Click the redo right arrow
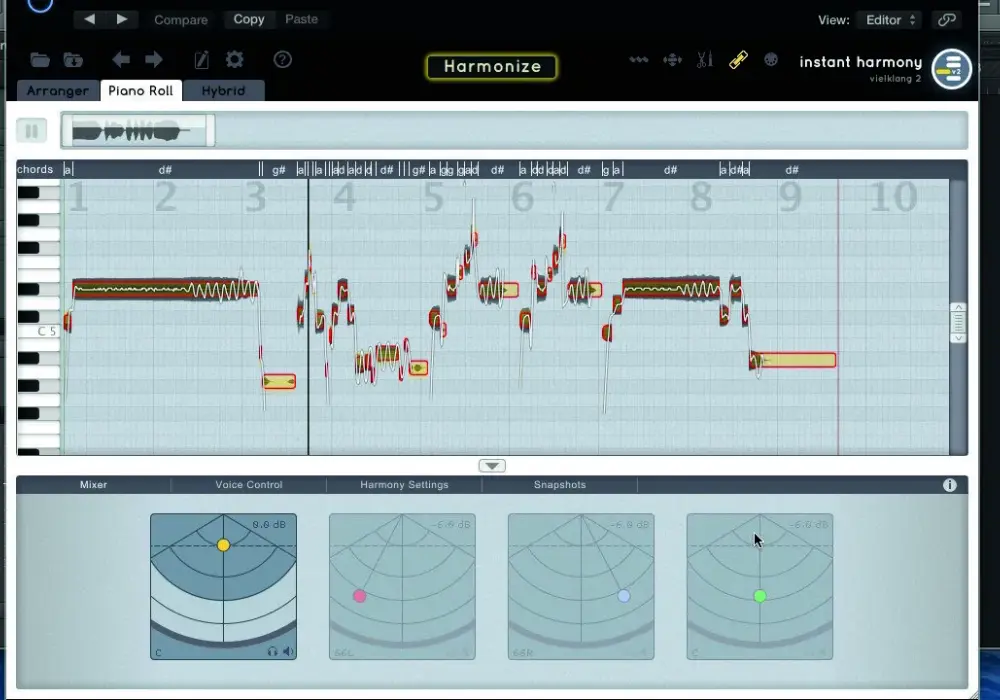The image size is (1000, 700). (154, 60)
